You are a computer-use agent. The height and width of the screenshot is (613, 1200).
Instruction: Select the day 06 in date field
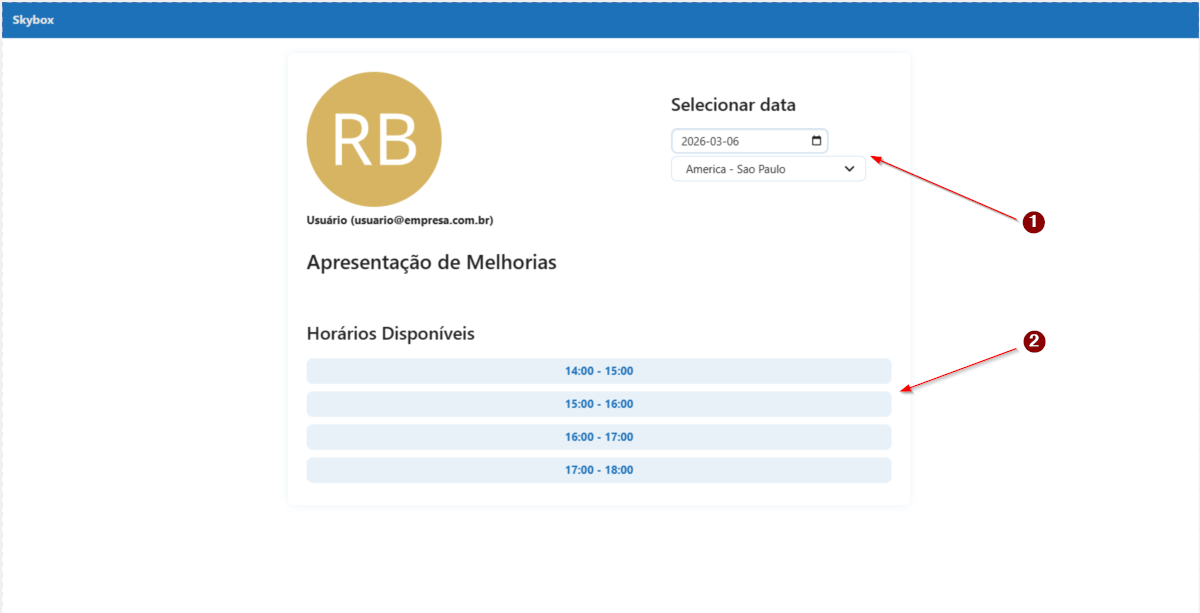[x=743, y=141]
